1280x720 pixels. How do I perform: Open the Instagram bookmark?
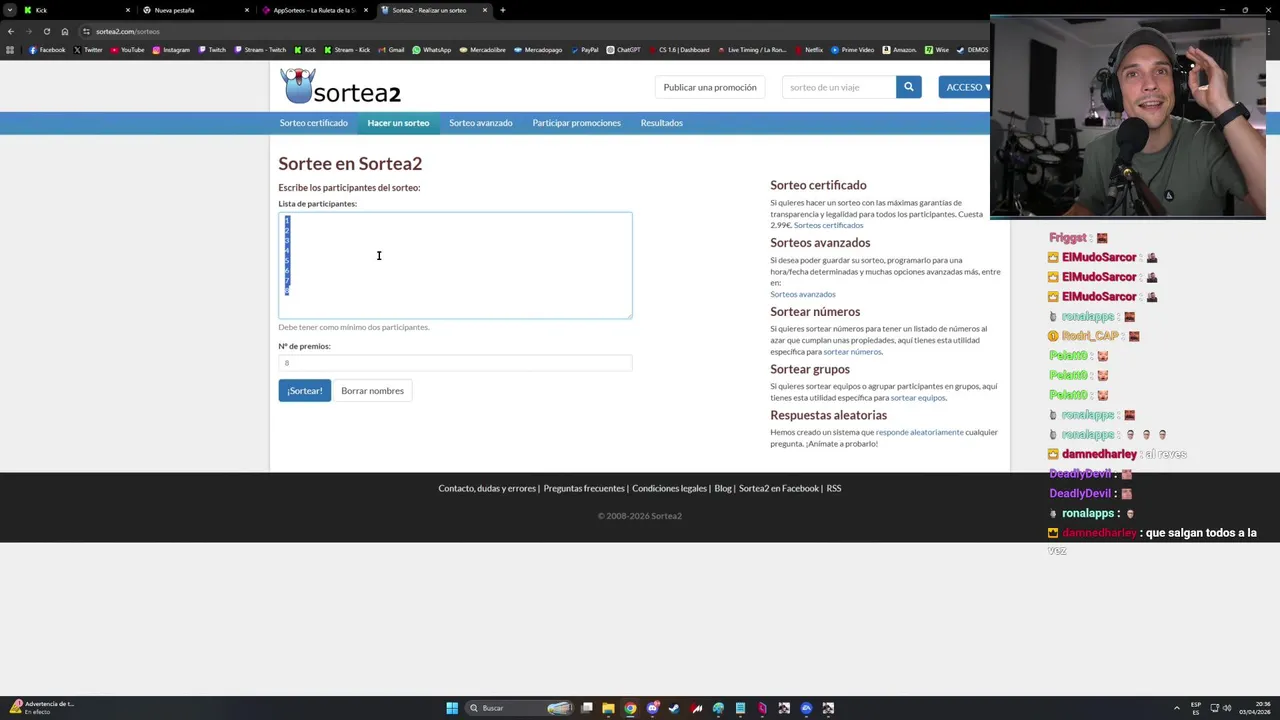(x=171, y=50)
